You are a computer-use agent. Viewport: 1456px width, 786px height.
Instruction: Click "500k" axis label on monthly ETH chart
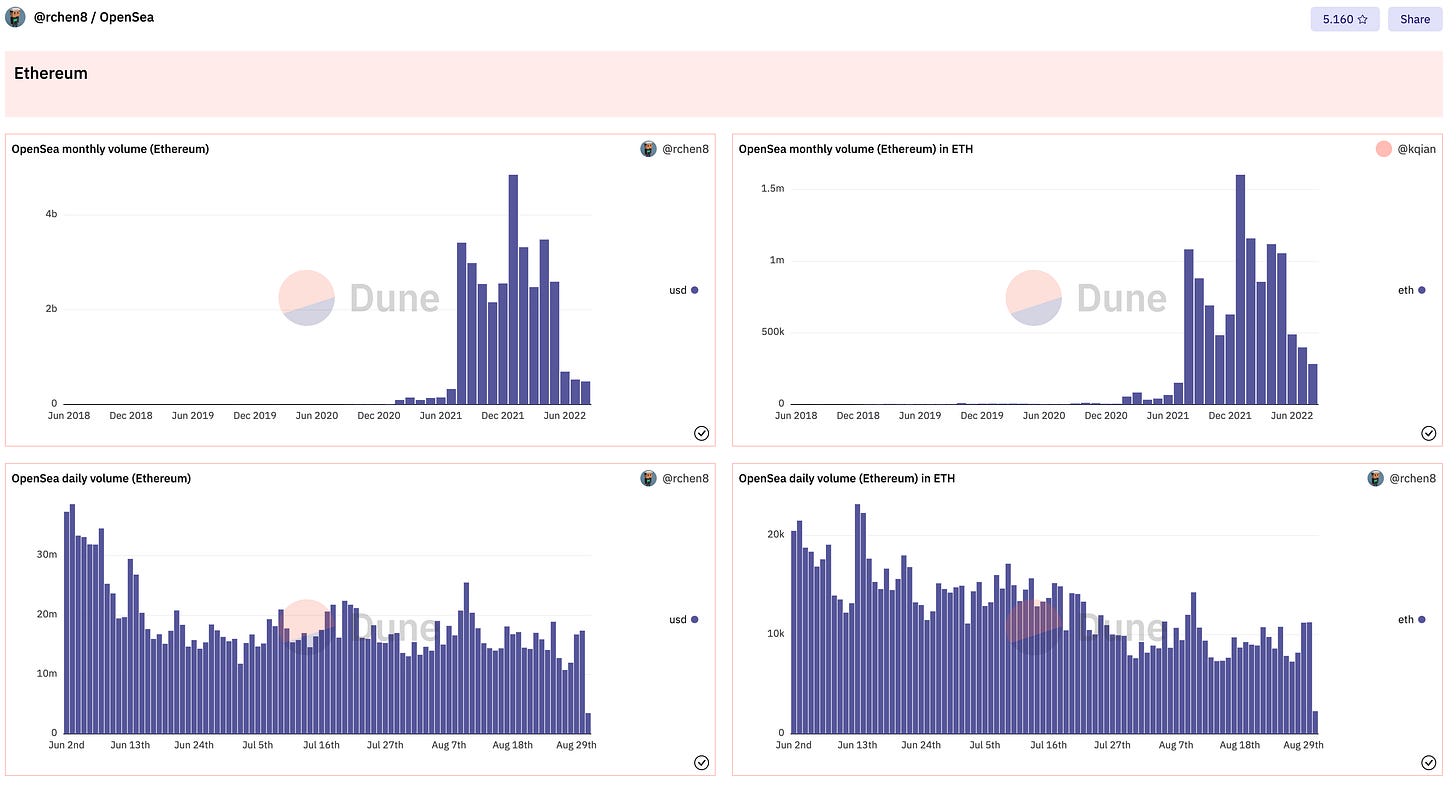773,332
